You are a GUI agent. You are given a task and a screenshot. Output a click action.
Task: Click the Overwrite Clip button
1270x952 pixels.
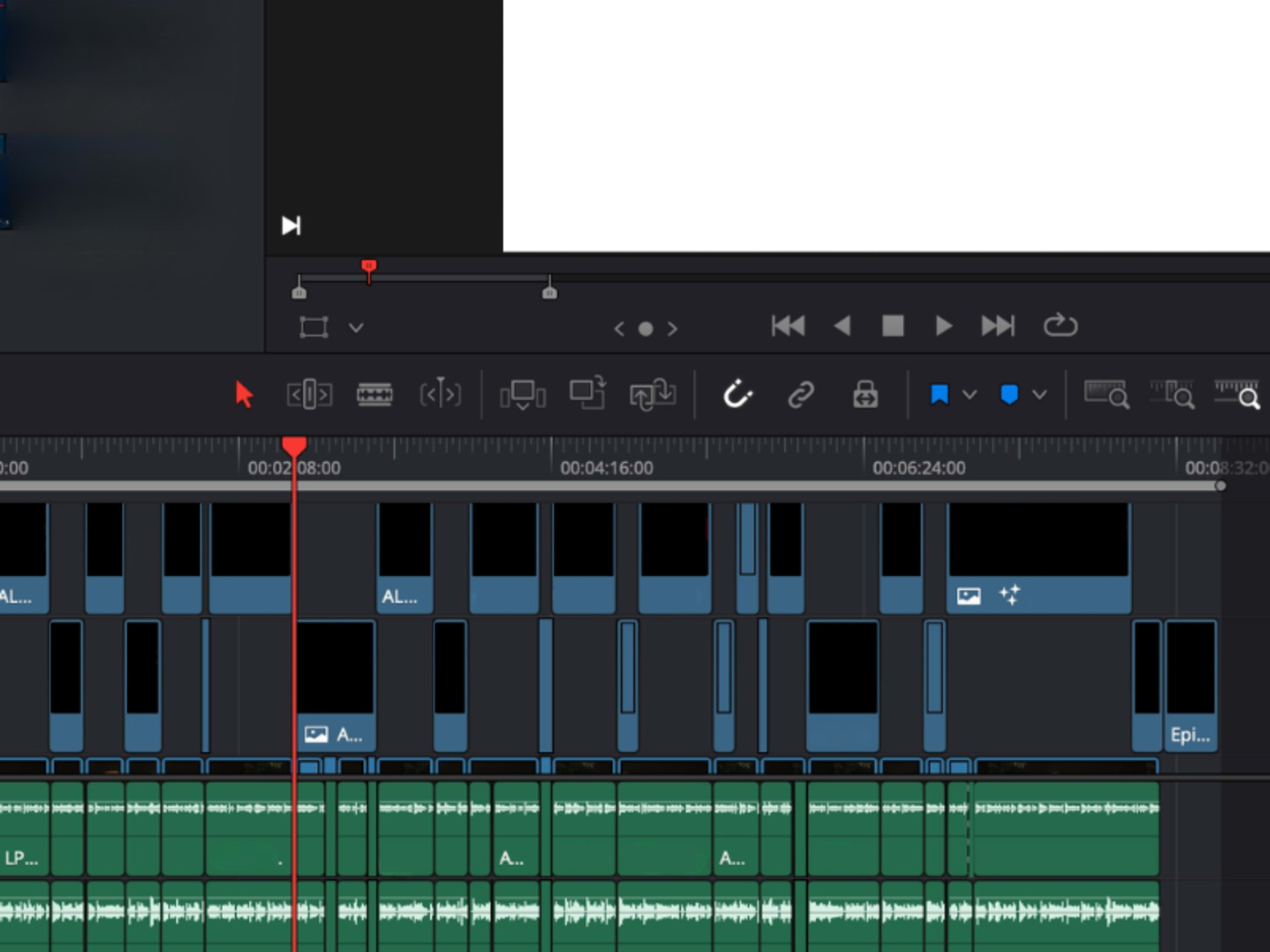tap(587, 394)
